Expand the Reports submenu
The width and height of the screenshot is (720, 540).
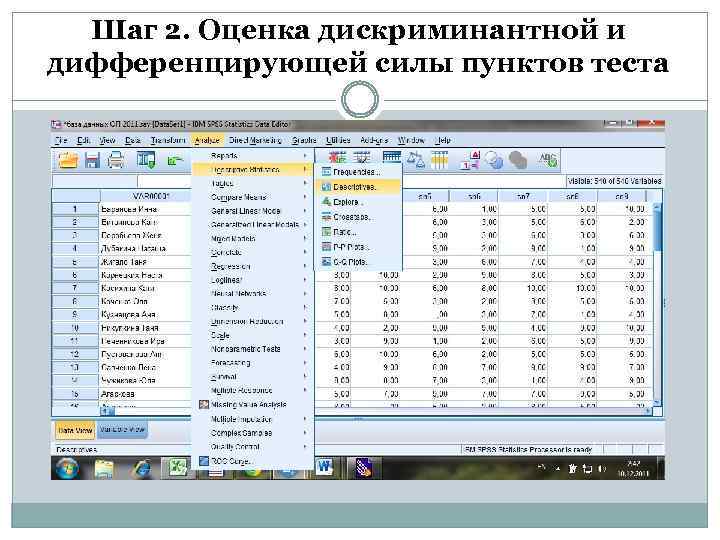[253, 156]
